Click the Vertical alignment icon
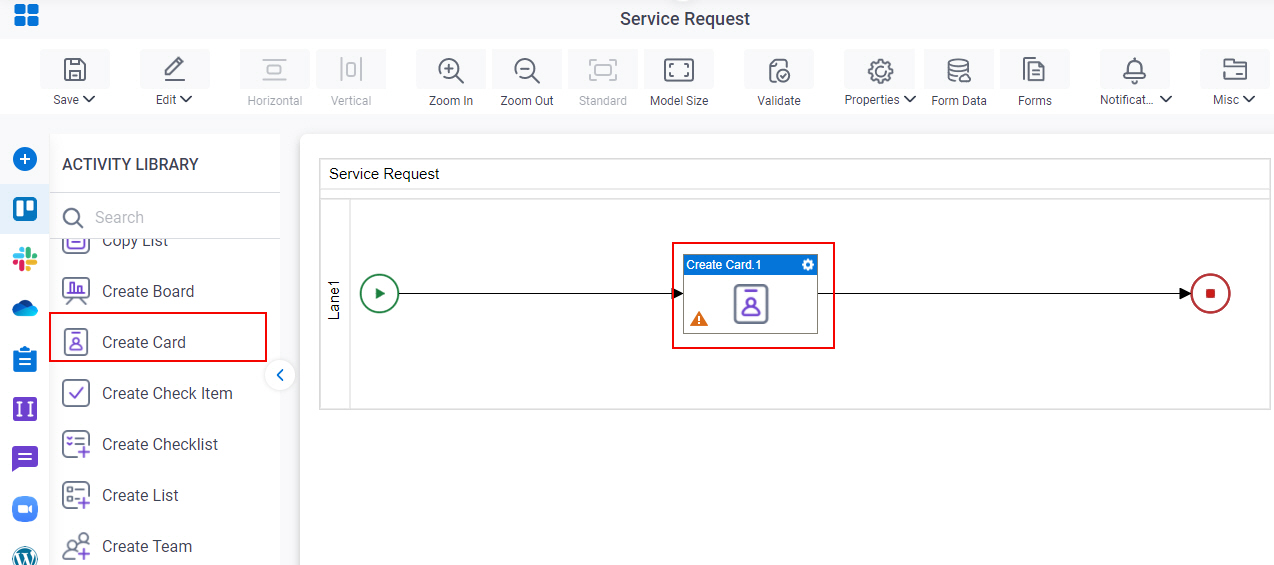This screenshot has width=1274, height=565. [x=351, y=70]
